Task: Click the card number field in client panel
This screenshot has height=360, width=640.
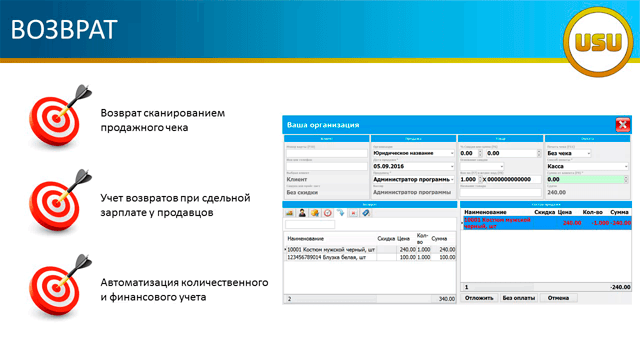Action: 327,153
